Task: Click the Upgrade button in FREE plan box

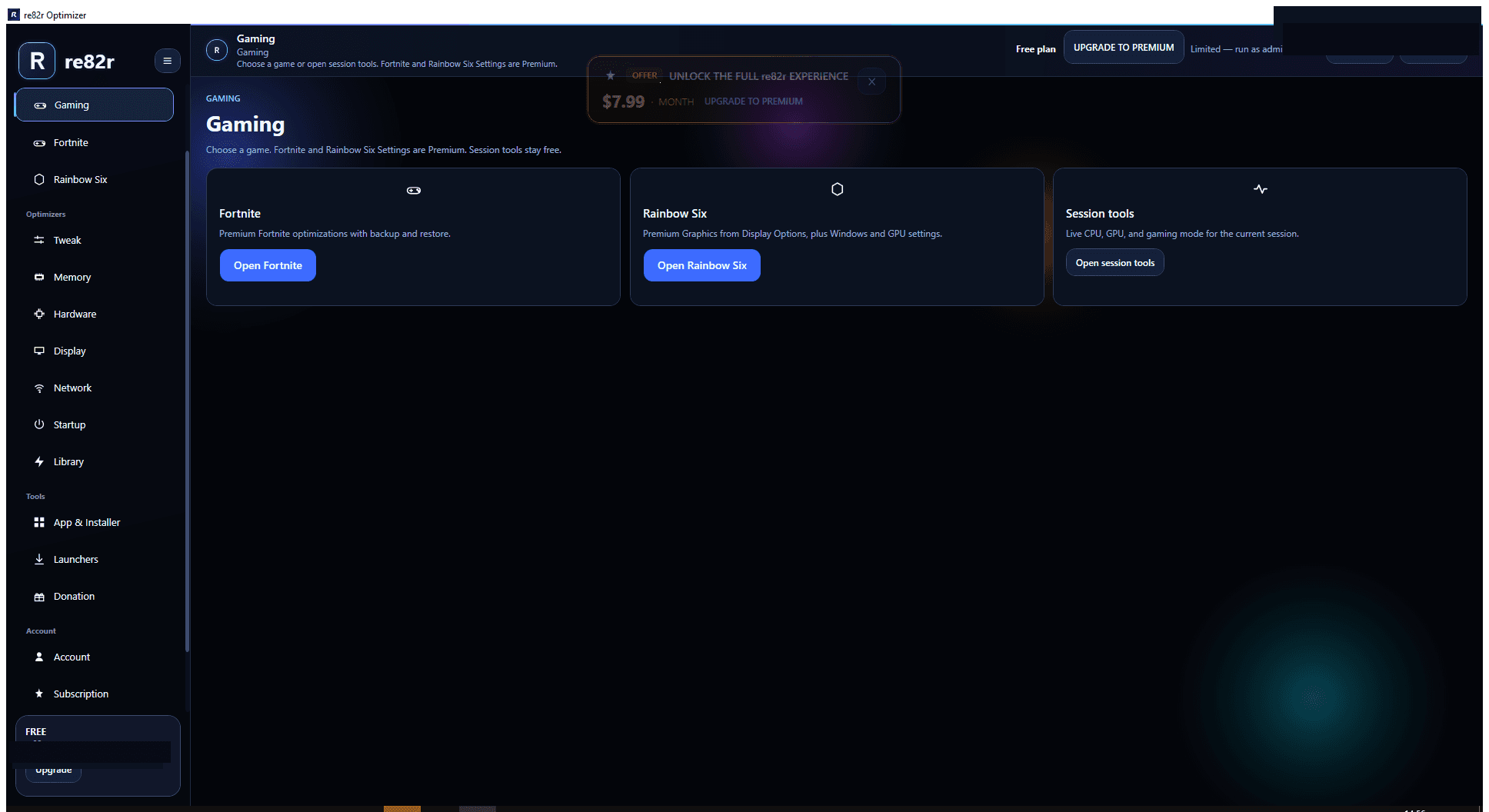Action: [53, 770]
